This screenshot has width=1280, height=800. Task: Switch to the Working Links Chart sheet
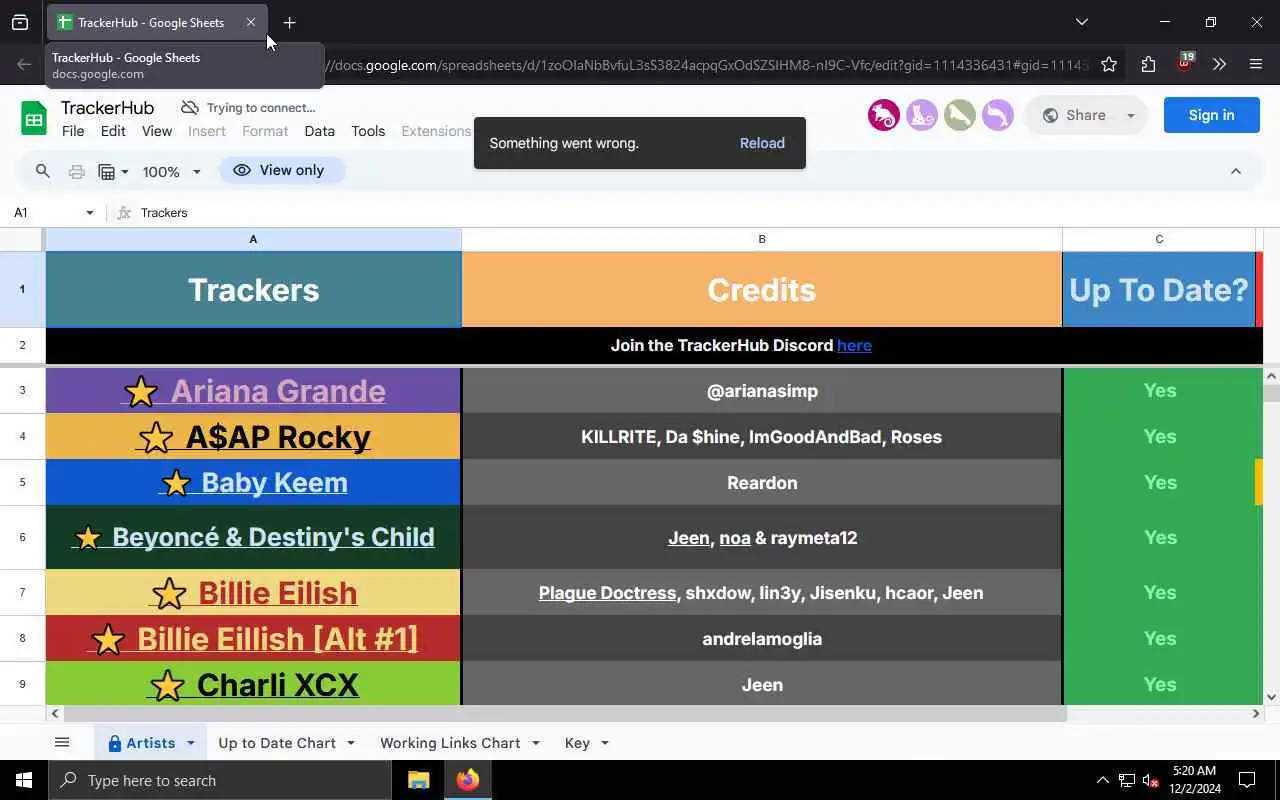450,743
